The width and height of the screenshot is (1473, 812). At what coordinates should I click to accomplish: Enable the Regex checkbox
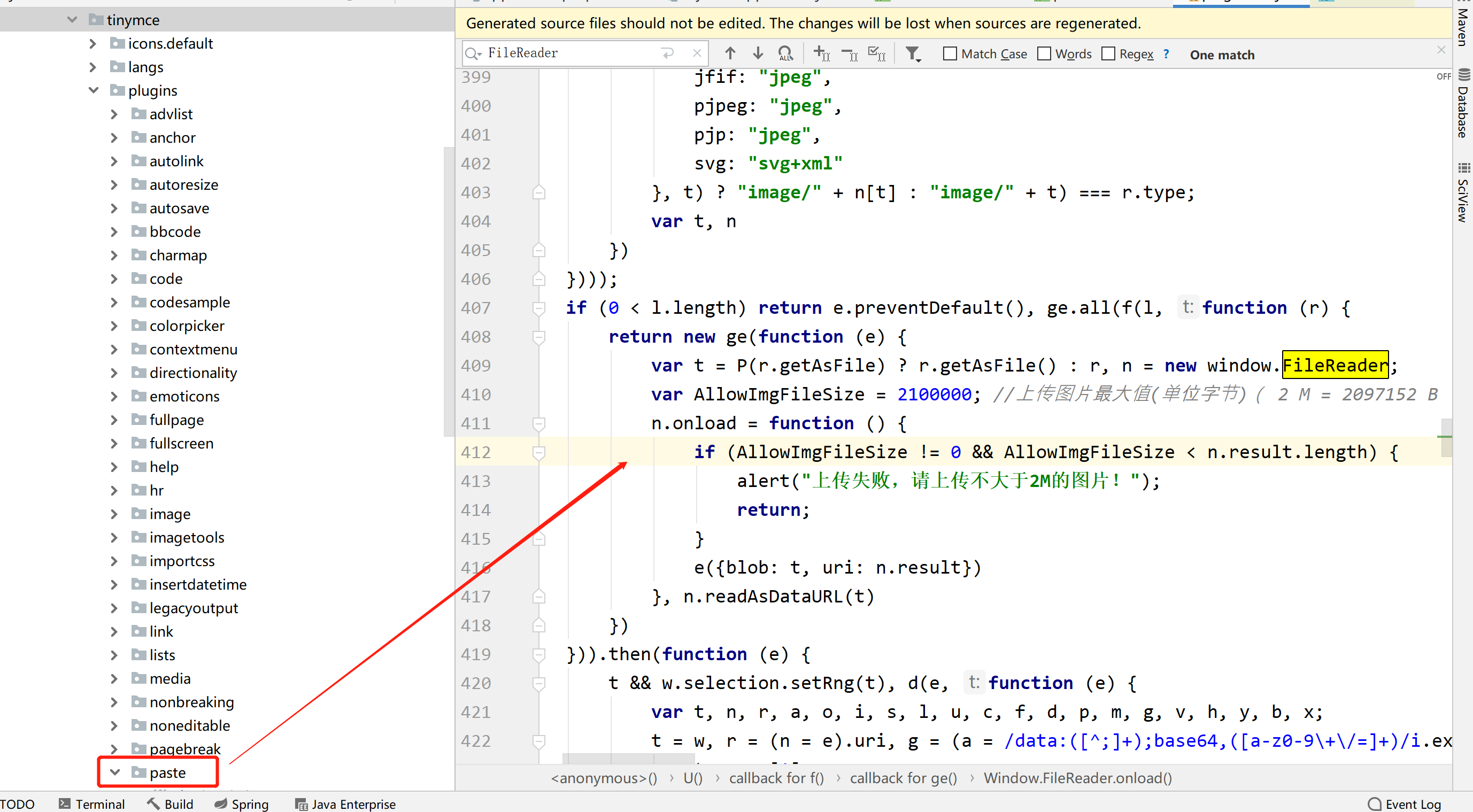1108,54
